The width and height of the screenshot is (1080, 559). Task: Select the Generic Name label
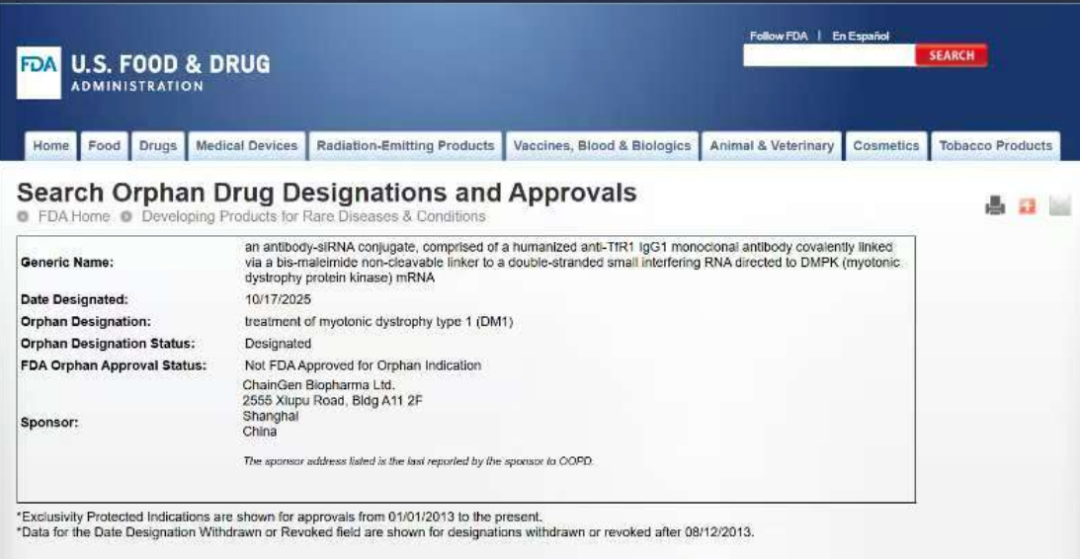pos(68,262)
